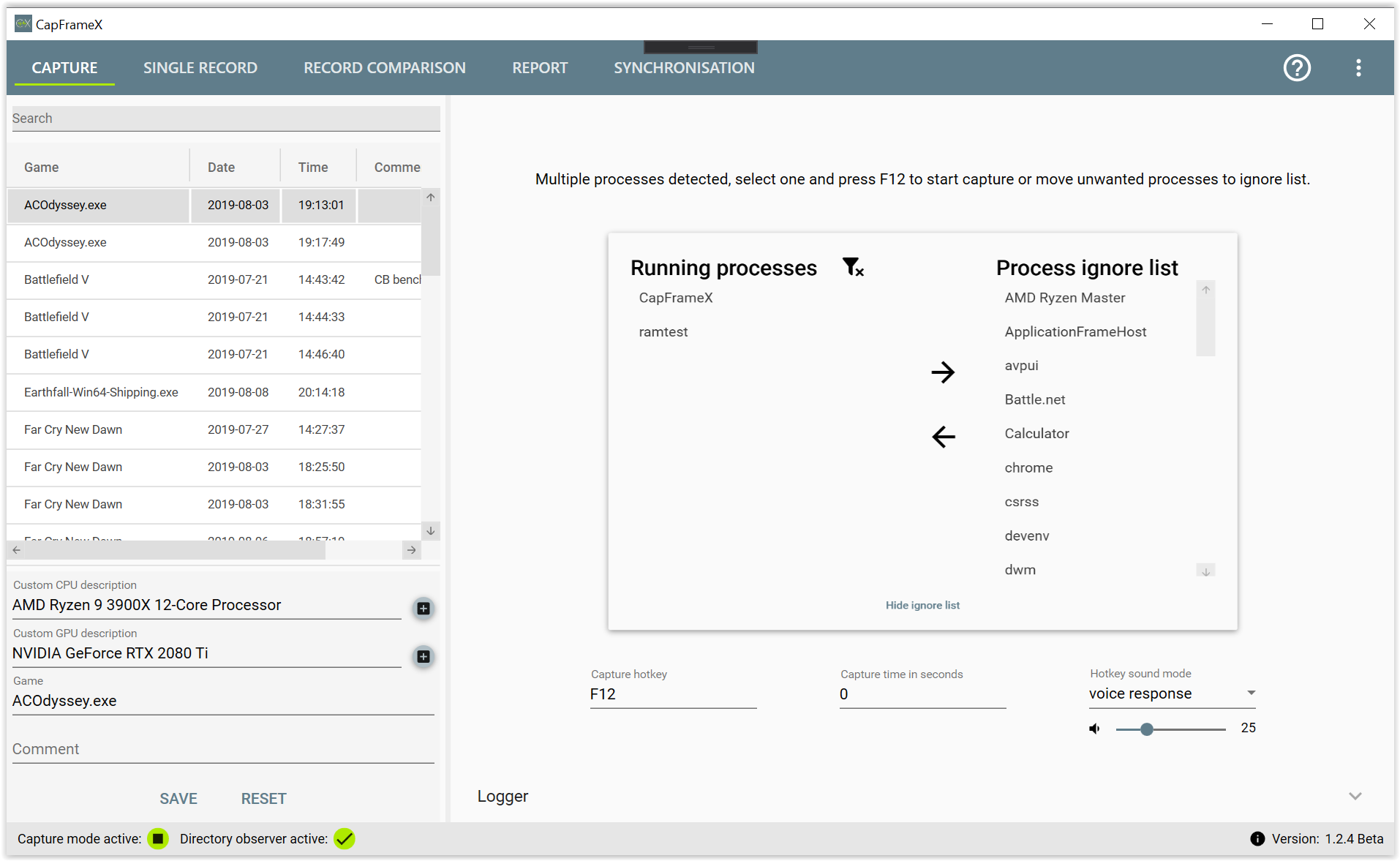1400x861 pixels.
Task: Select avpui in ignore list
Action: 1022,366
